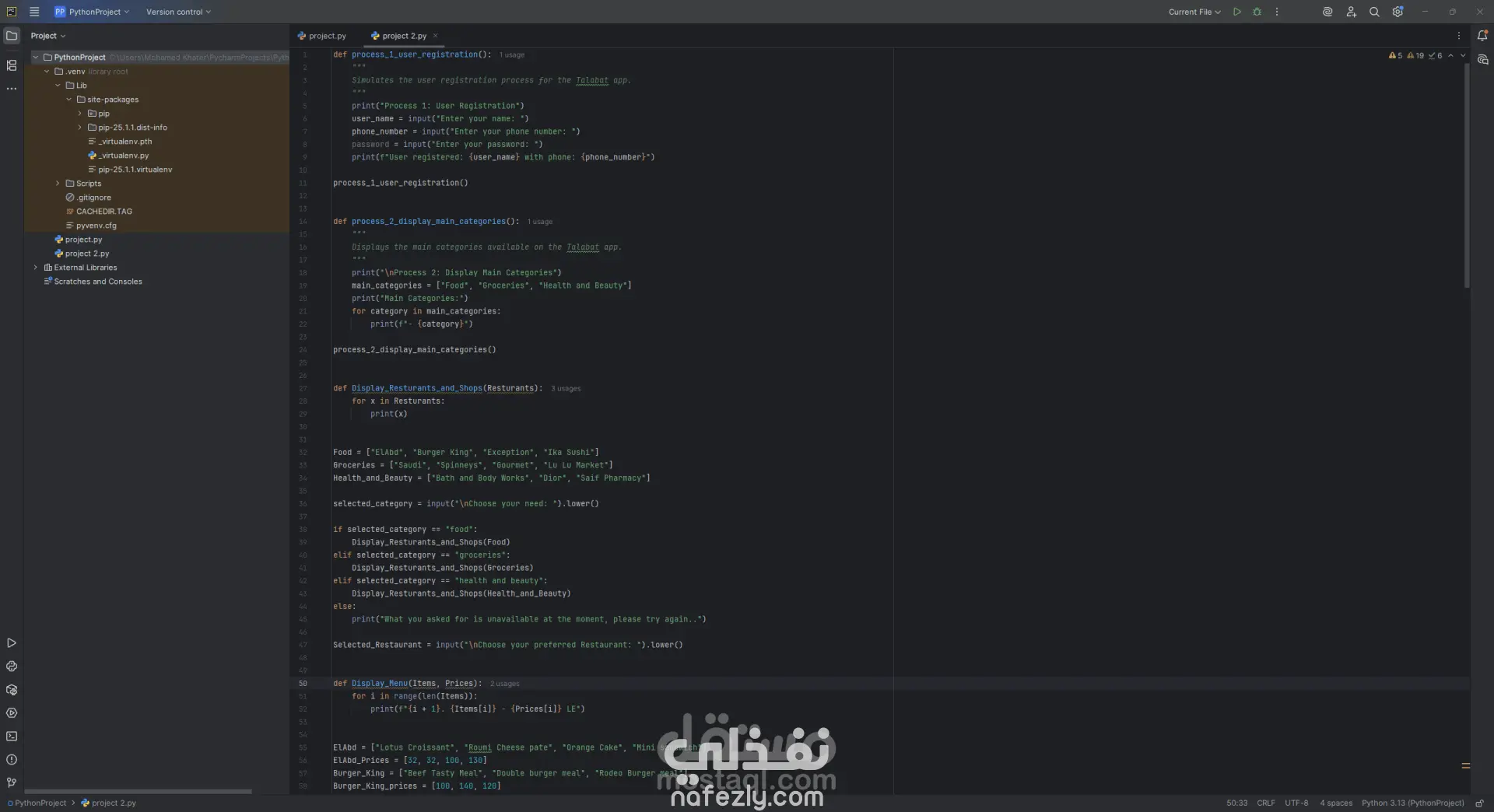
Task: Open indent settings via 4 spaces
Action: 1336,803
